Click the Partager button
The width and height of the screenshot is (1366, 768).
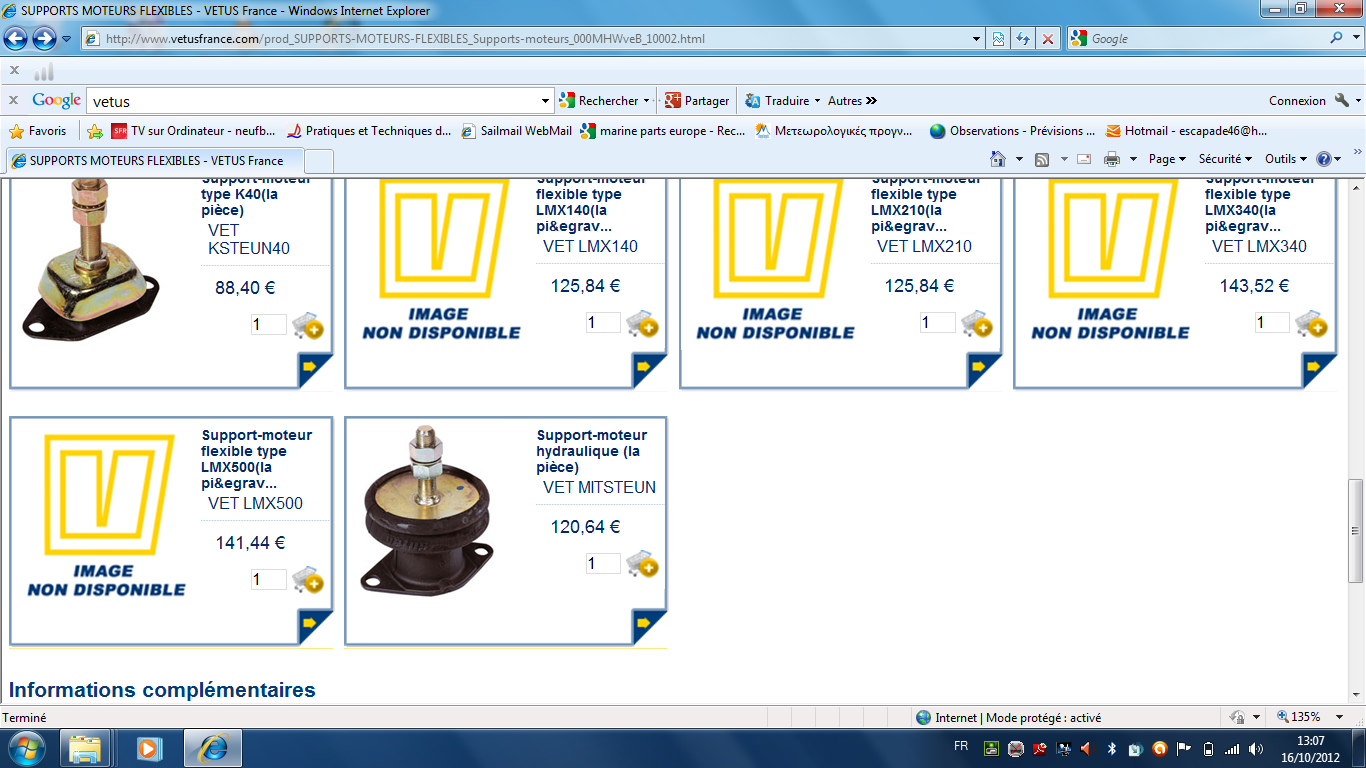(x=697, y=101)
